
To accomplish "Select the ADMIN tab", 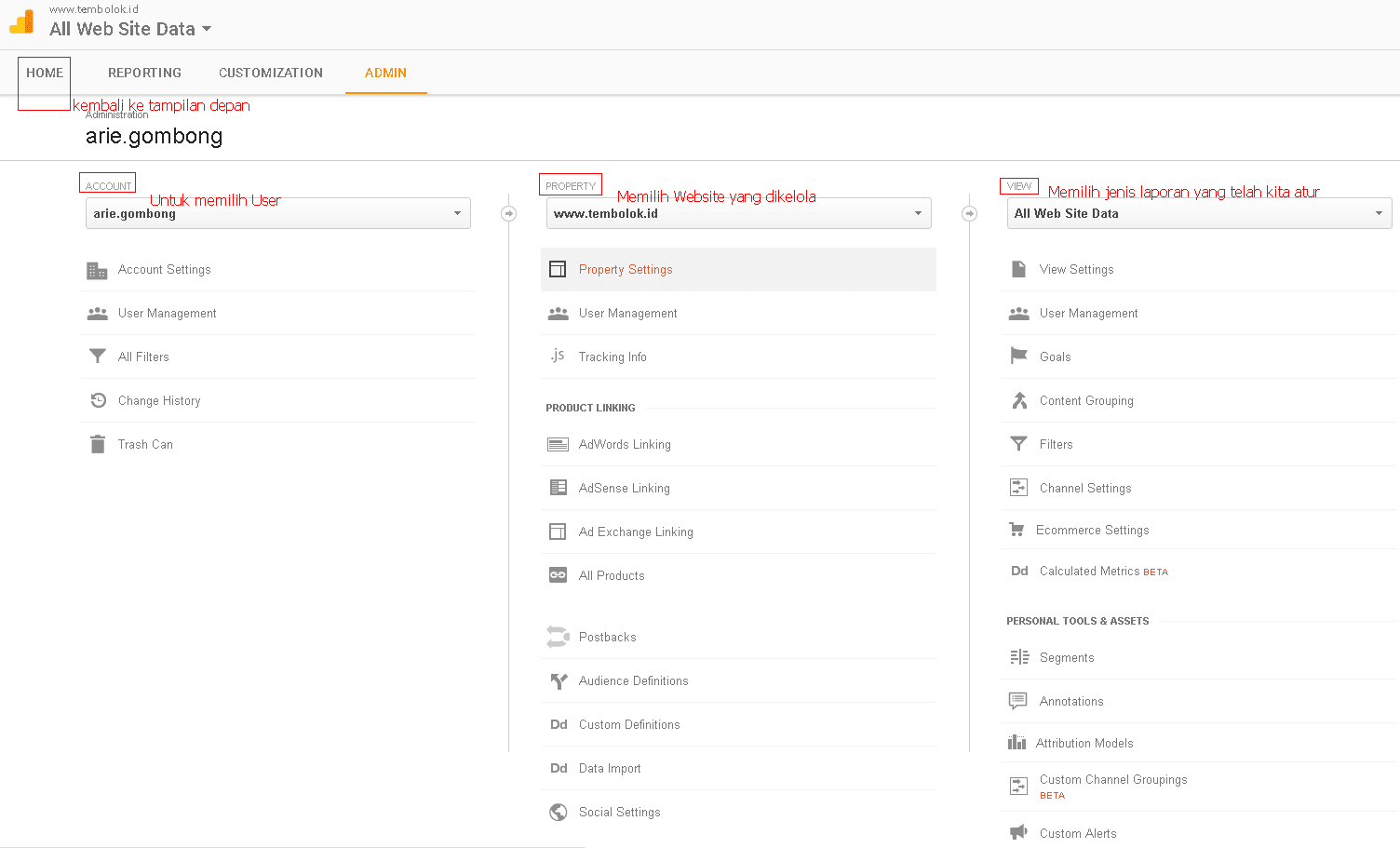I will [385, 73].
